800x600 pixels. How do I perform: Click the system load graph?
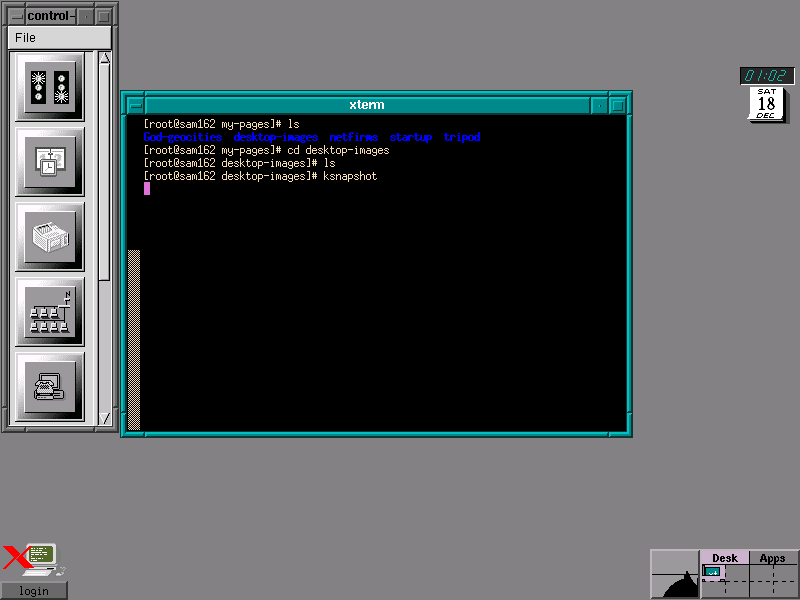(x=674, y=574)
